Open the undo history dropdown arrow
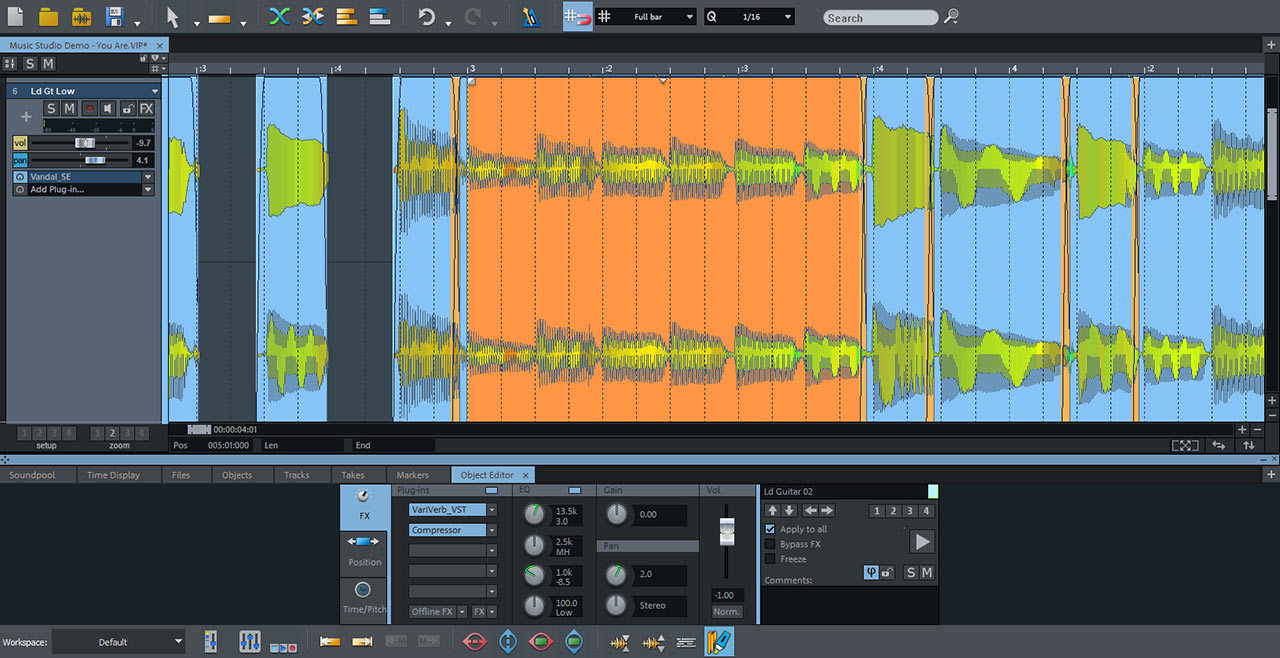1280x658 pixels. click(448, 22)
